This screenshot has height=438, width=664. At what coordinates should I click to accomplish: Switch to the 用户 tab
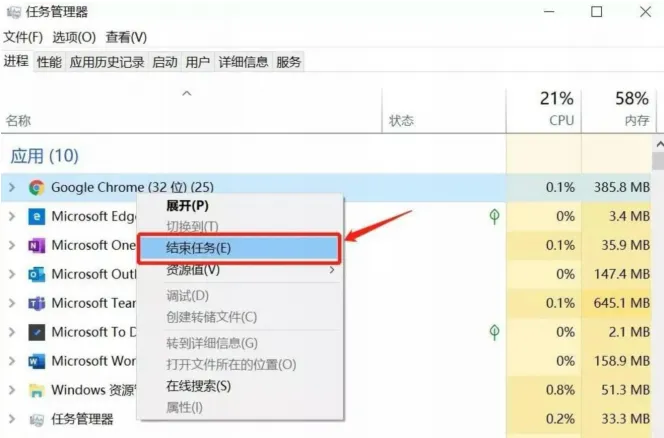198,62
